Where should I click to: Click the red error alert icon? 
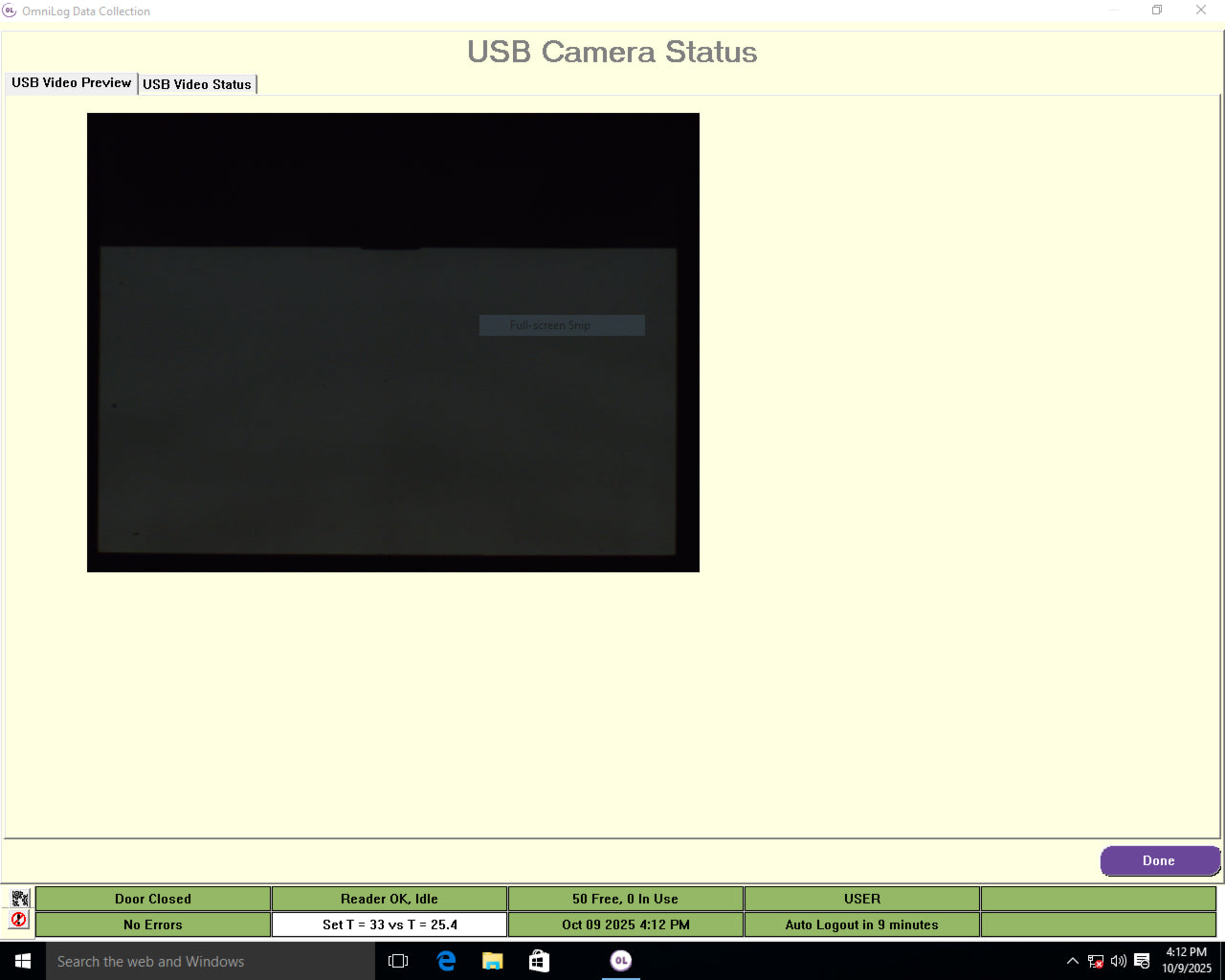click(19, 921)
